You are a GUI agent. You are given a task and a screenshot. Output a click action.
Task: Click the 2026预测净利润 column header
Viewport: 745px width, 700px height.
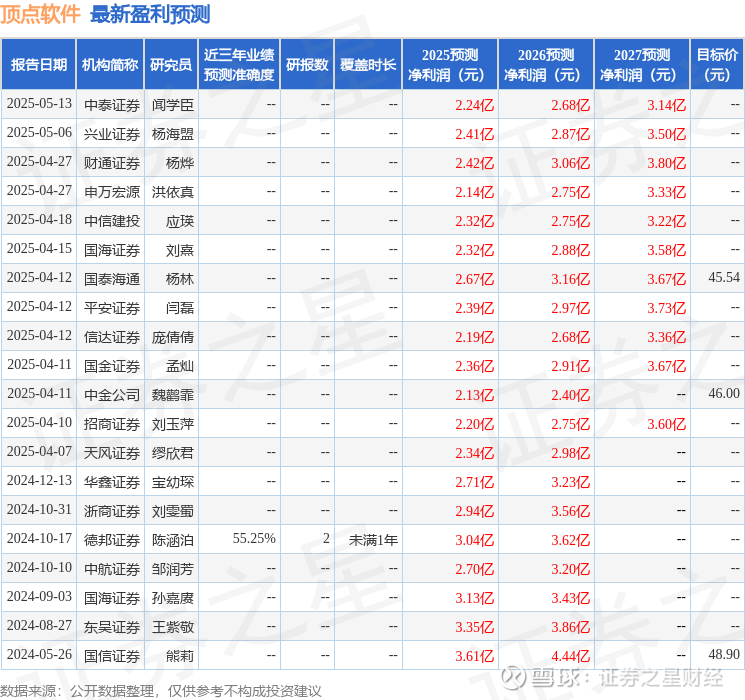tap(546, 64)
